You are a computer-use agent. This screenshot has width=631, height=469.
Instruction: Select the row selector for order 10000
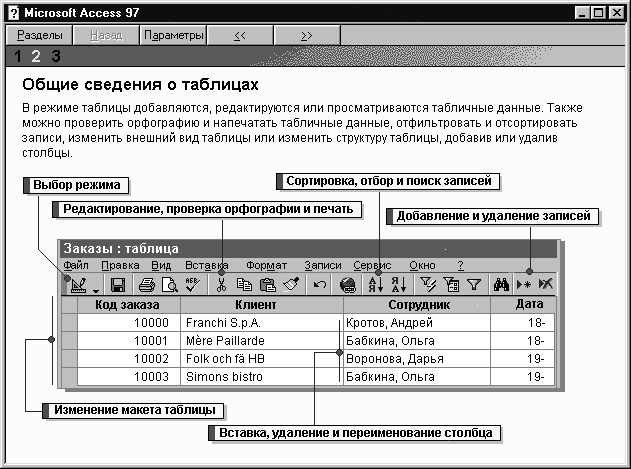(69, 322)
